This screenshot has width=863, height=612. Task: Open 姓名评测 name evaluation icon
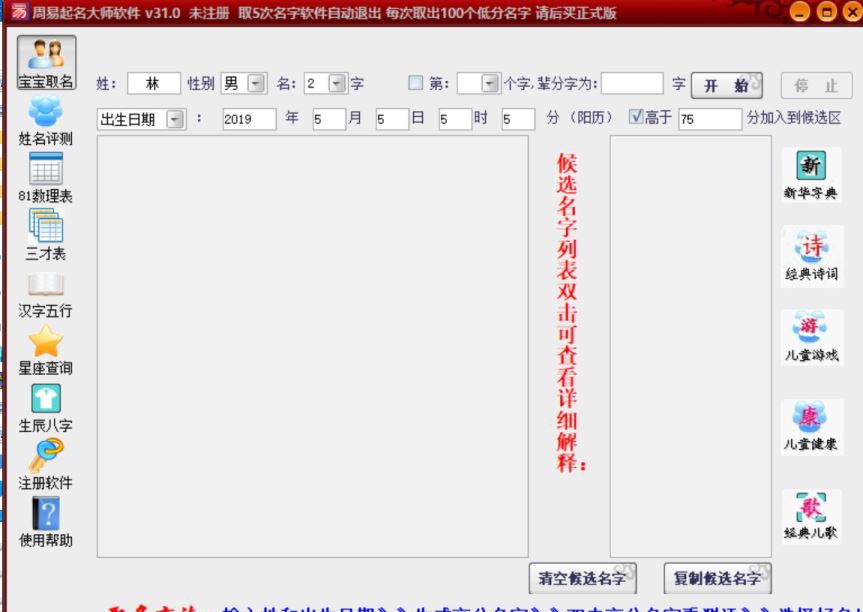[x=46, y=121]
